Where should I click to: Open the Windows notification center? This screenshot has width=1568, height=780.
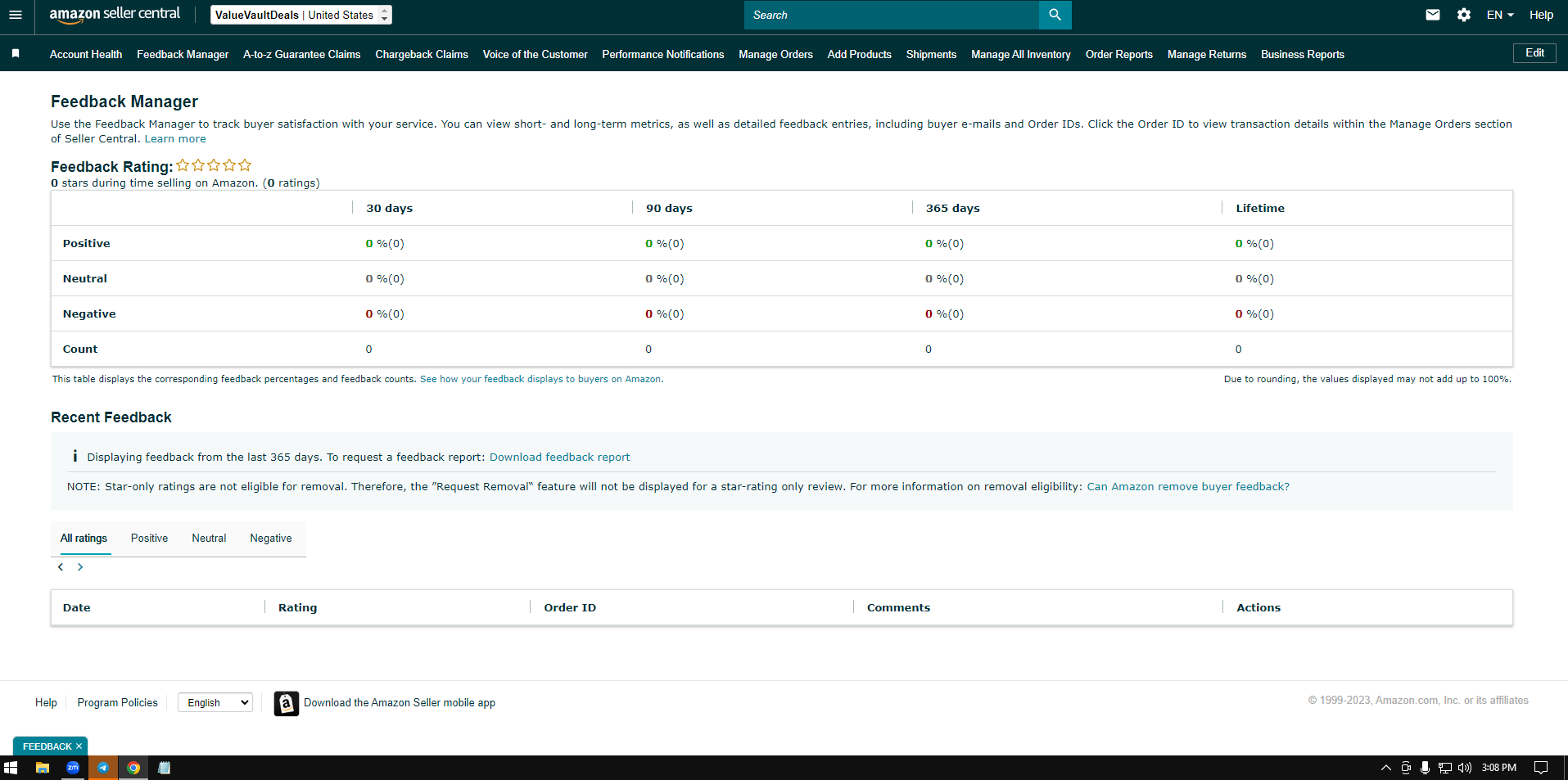(x=1541, y=768)
